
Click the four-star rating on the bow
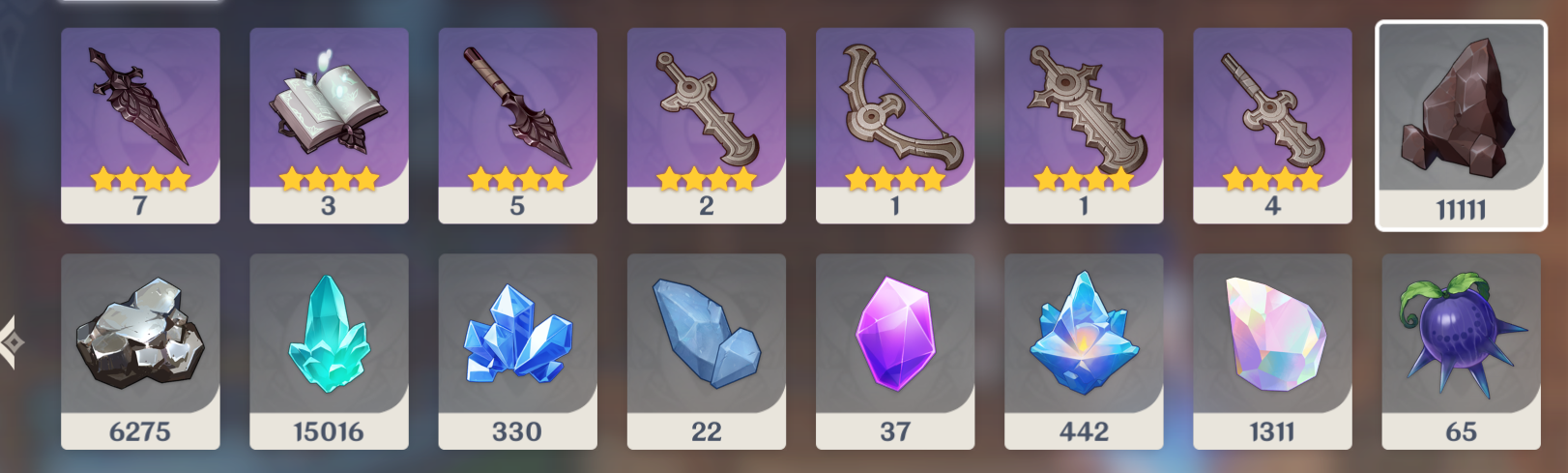(895, 178)
